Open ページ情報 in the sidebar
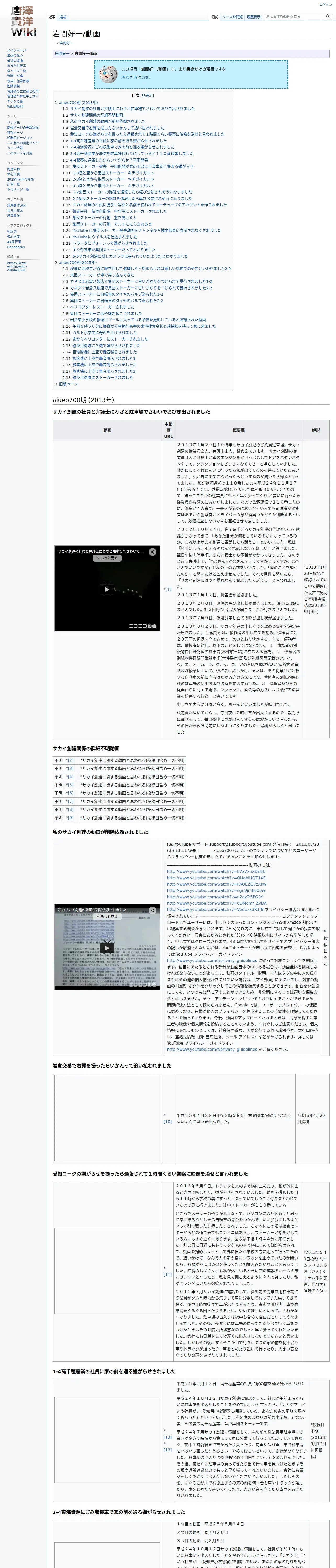This screenshot has width=336, height=1568. point(15,148)
